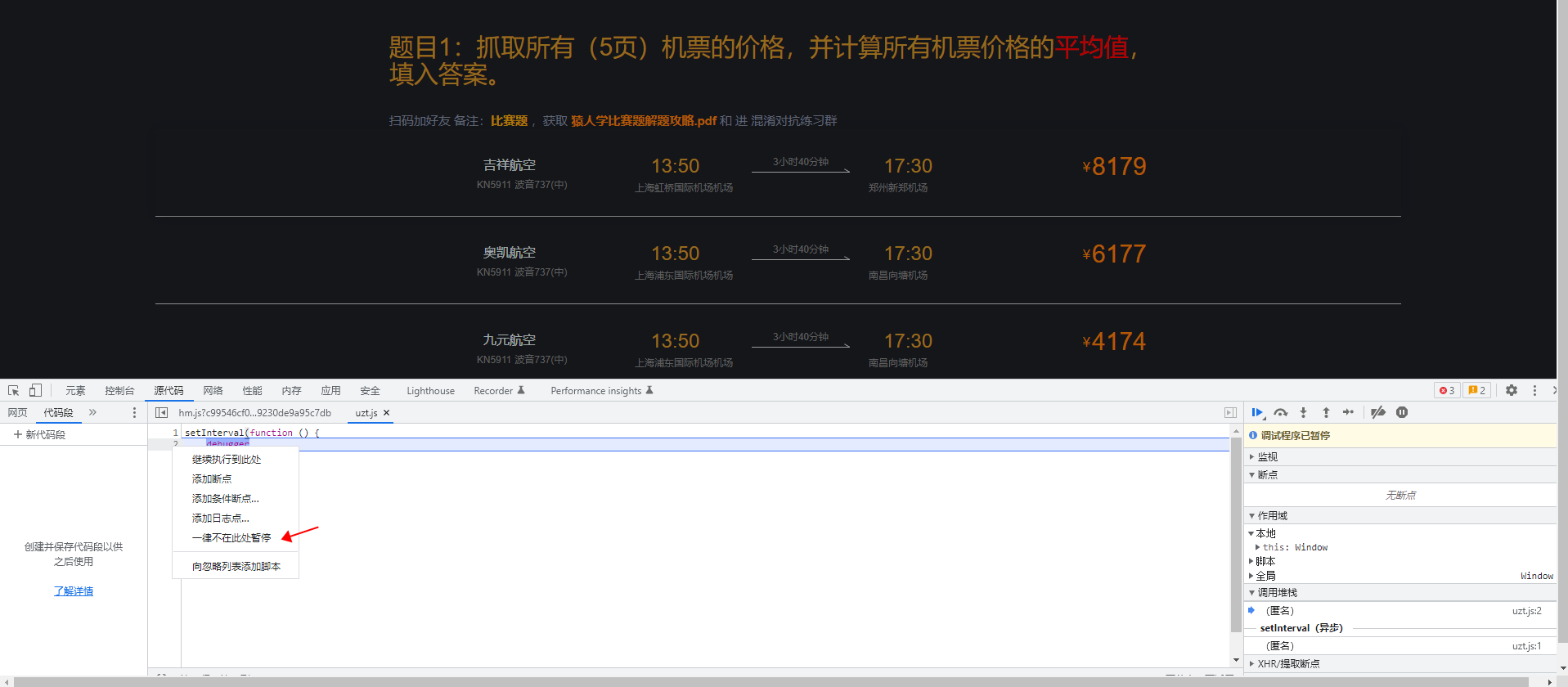Open the Recorder panel
This screenshot has width=1568, height=687.
click(499, 391)
